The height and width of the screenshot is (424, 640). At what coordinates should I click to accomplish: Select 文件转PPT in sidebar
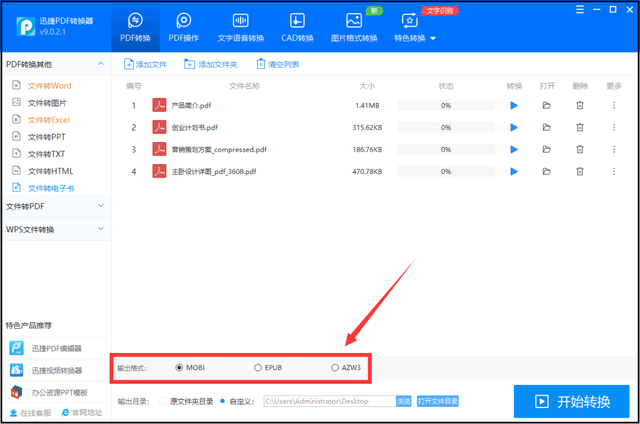46,137
